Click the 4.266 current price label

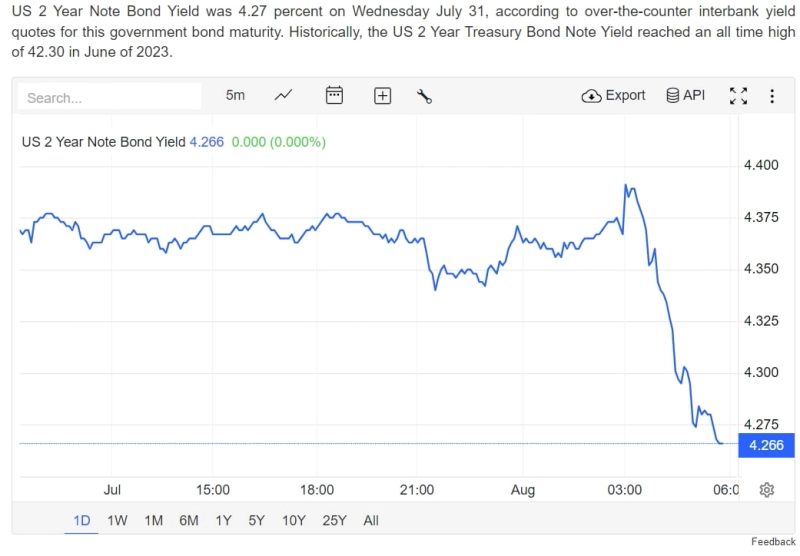tap(767, 445)
